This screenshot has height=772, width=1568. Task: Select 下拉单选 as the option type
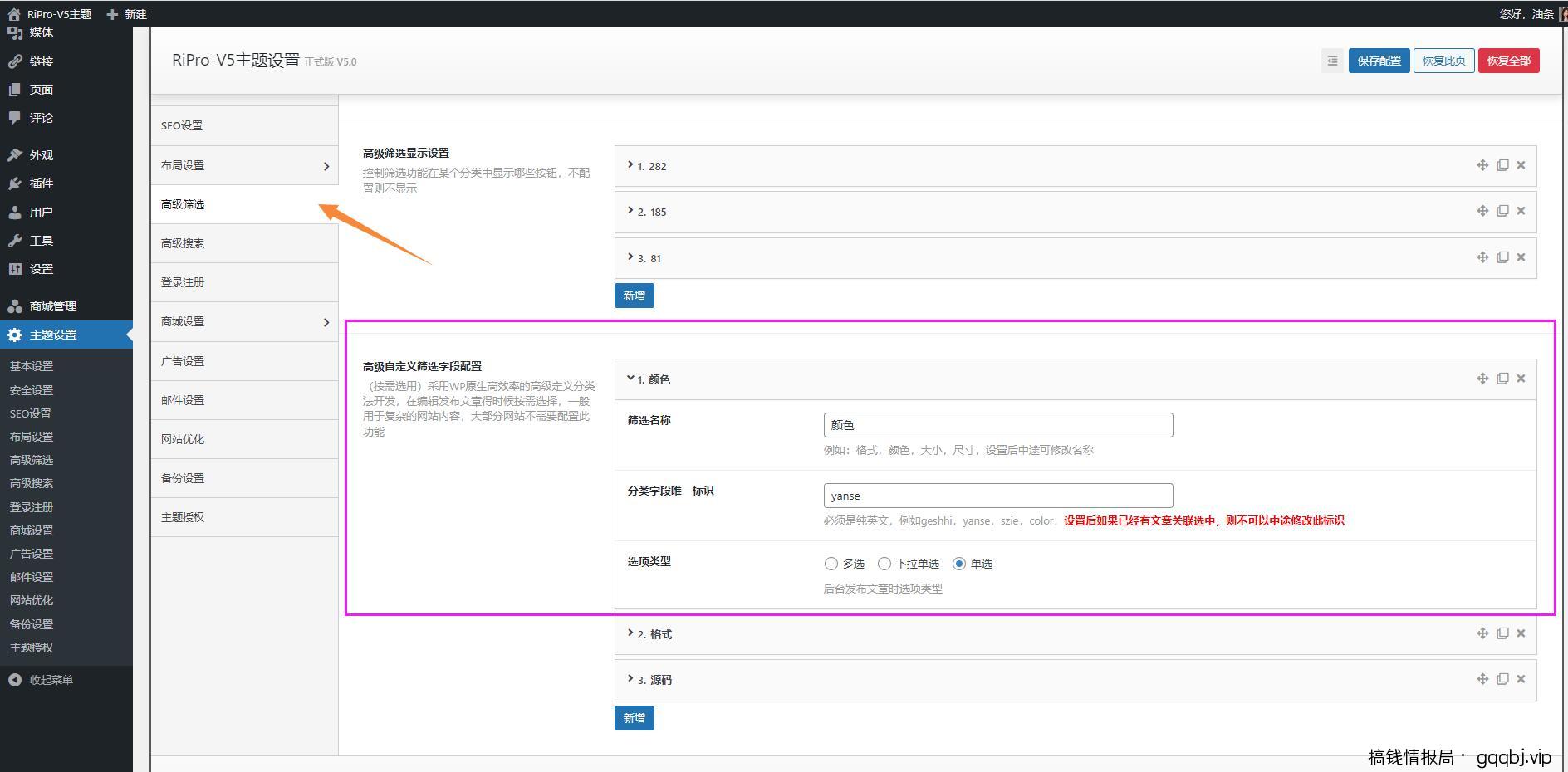884,564
